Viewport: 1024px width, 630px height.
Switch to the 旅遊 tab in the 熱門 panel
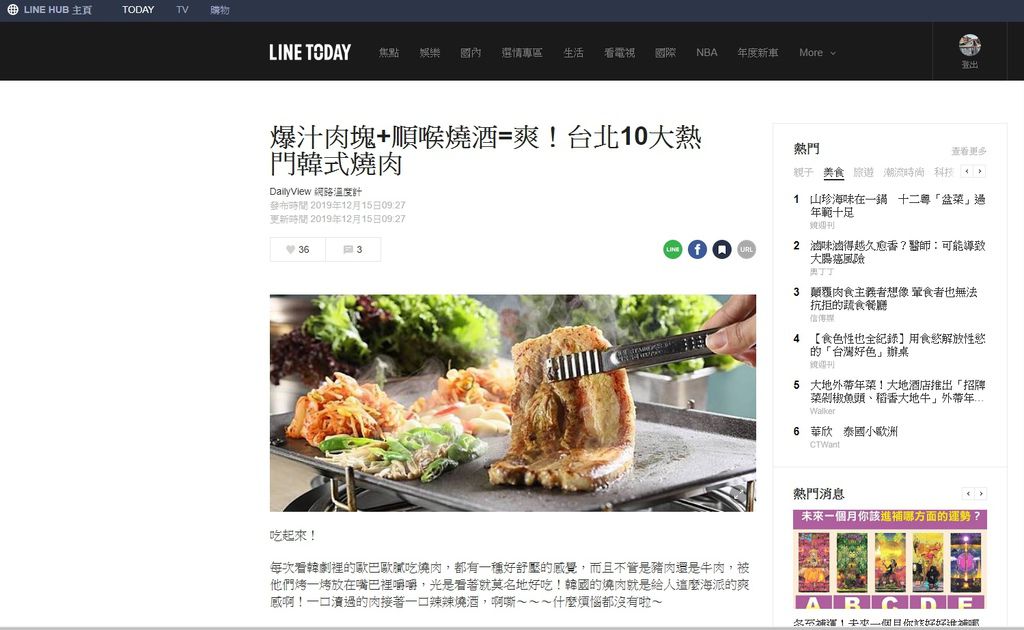[x=863, y=172]
